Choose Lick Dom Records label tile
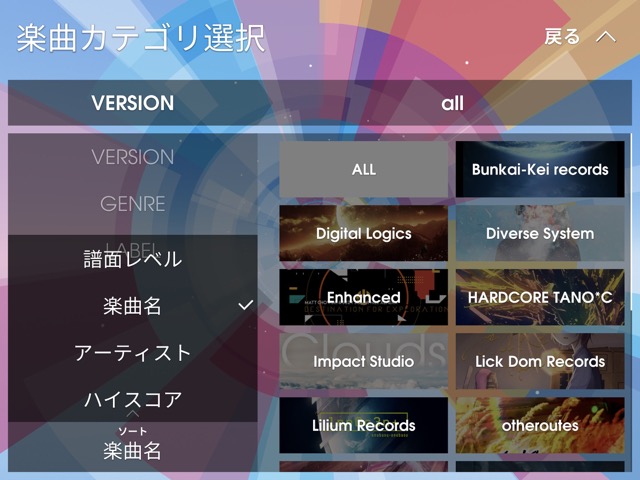This screenshot has height=480, width=640. pos(540,361)
